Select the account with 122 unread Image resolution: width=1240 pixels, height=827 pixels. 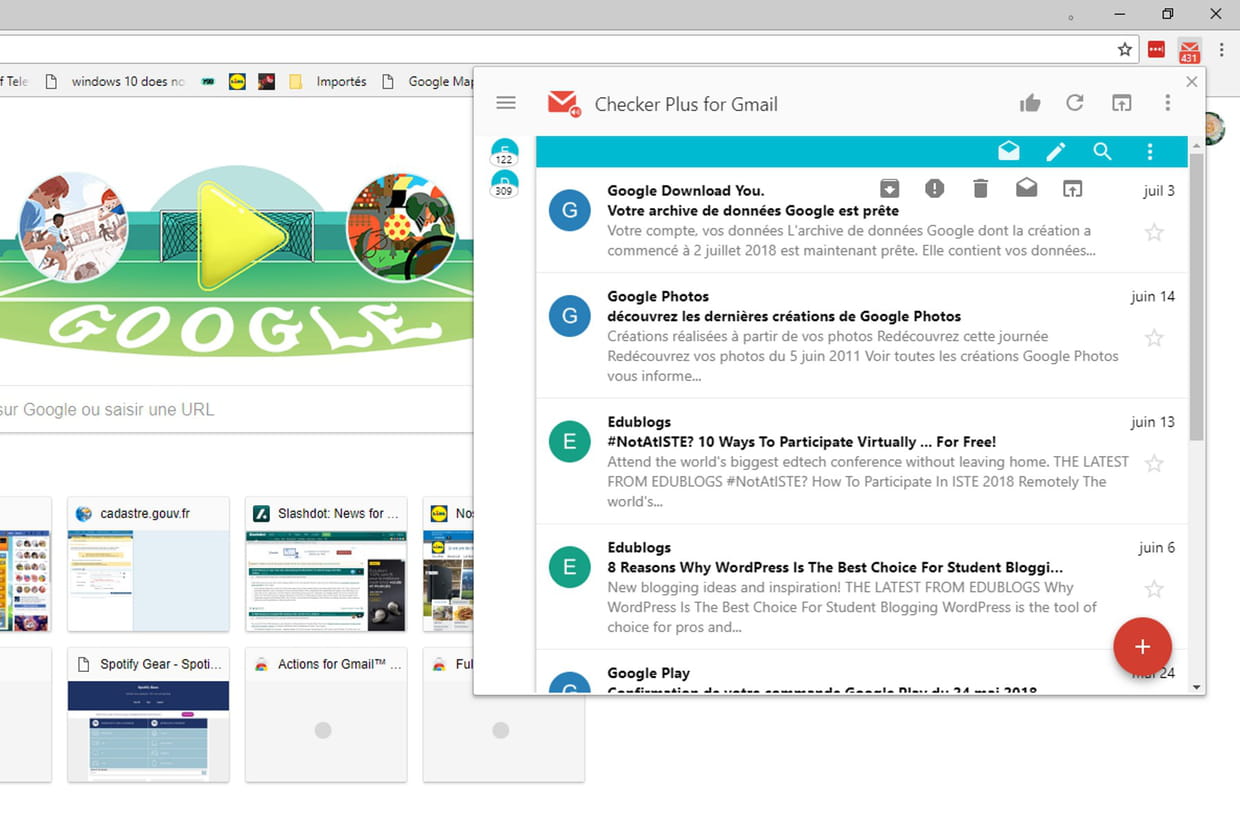[x=504, y=153]
